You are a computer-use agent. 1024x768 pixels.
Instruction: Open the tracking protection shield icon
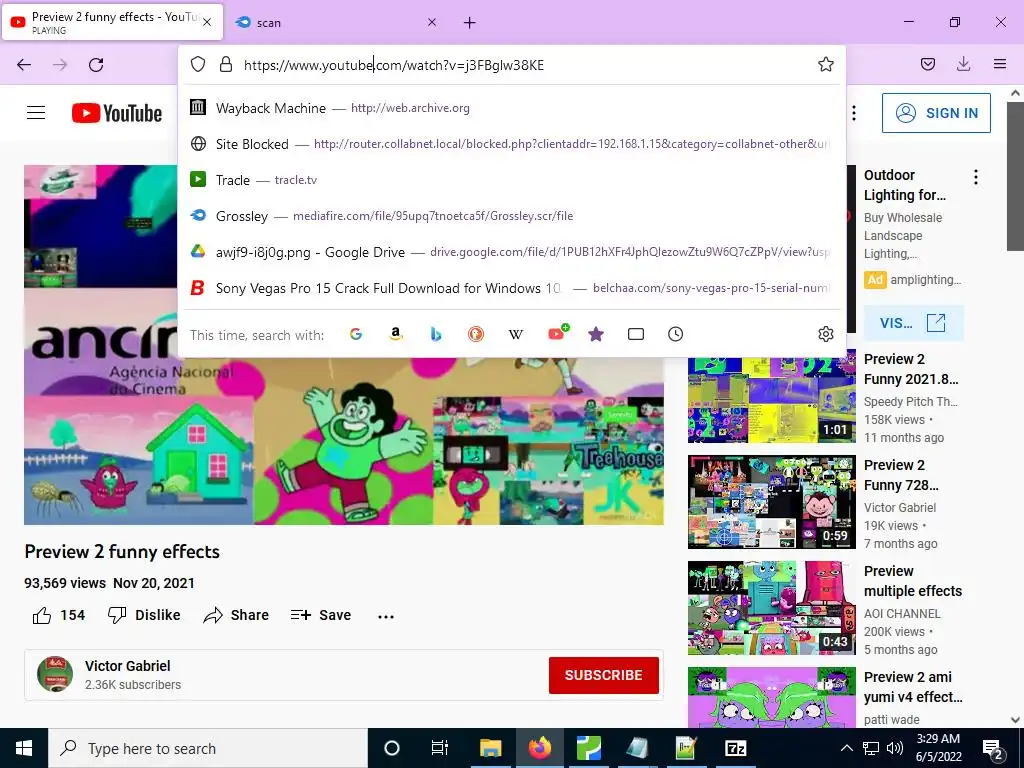[198, 64]
